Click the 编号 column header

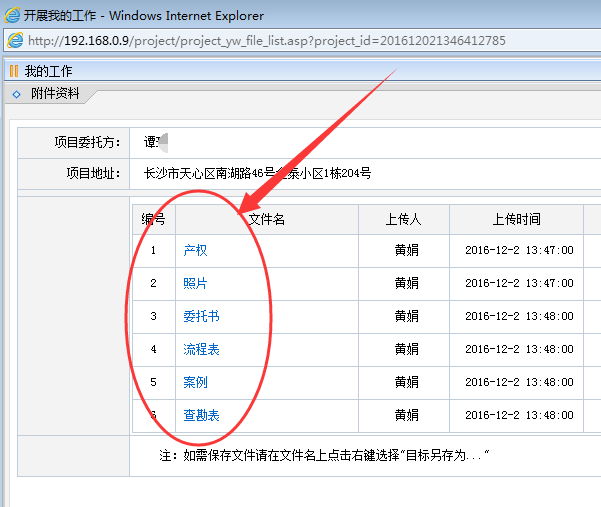(153, 219)
